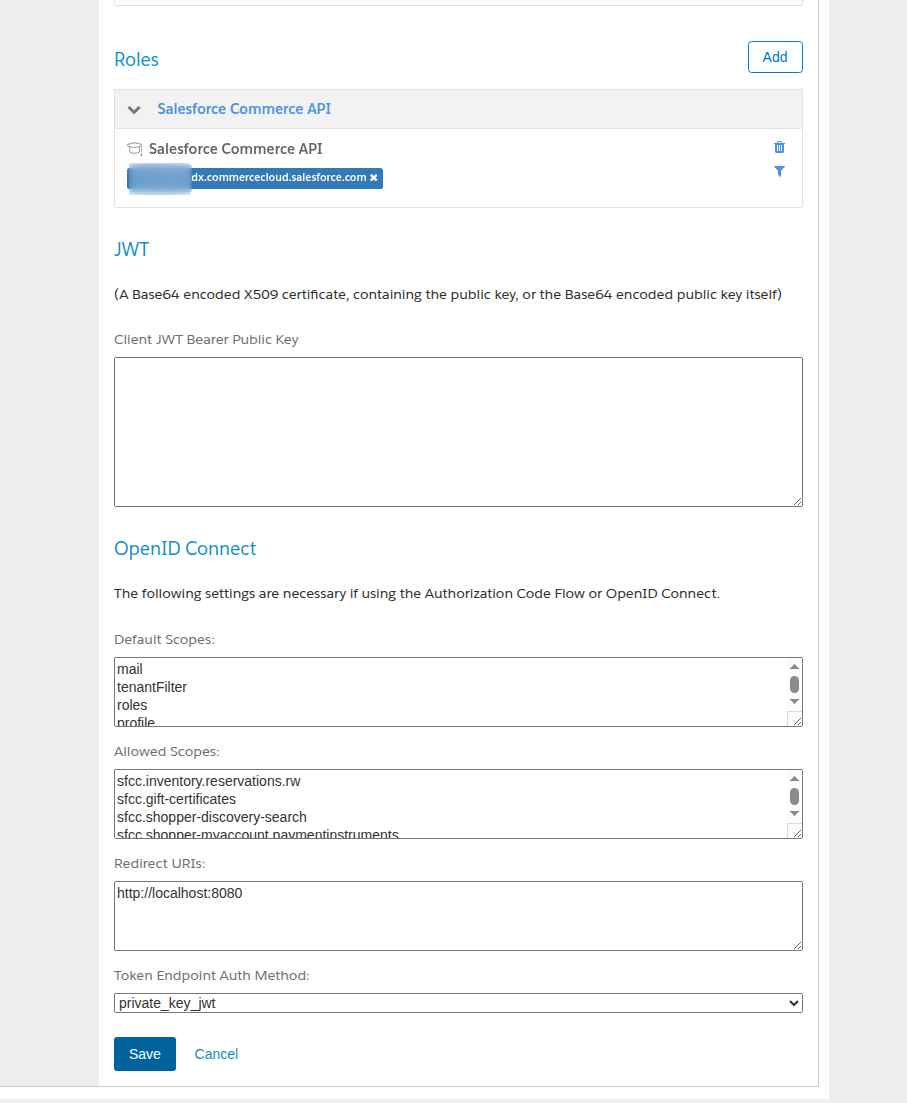Open the tenant filter icon for the role
This screenshot has height=1103, width=907.
coord(779,171)
